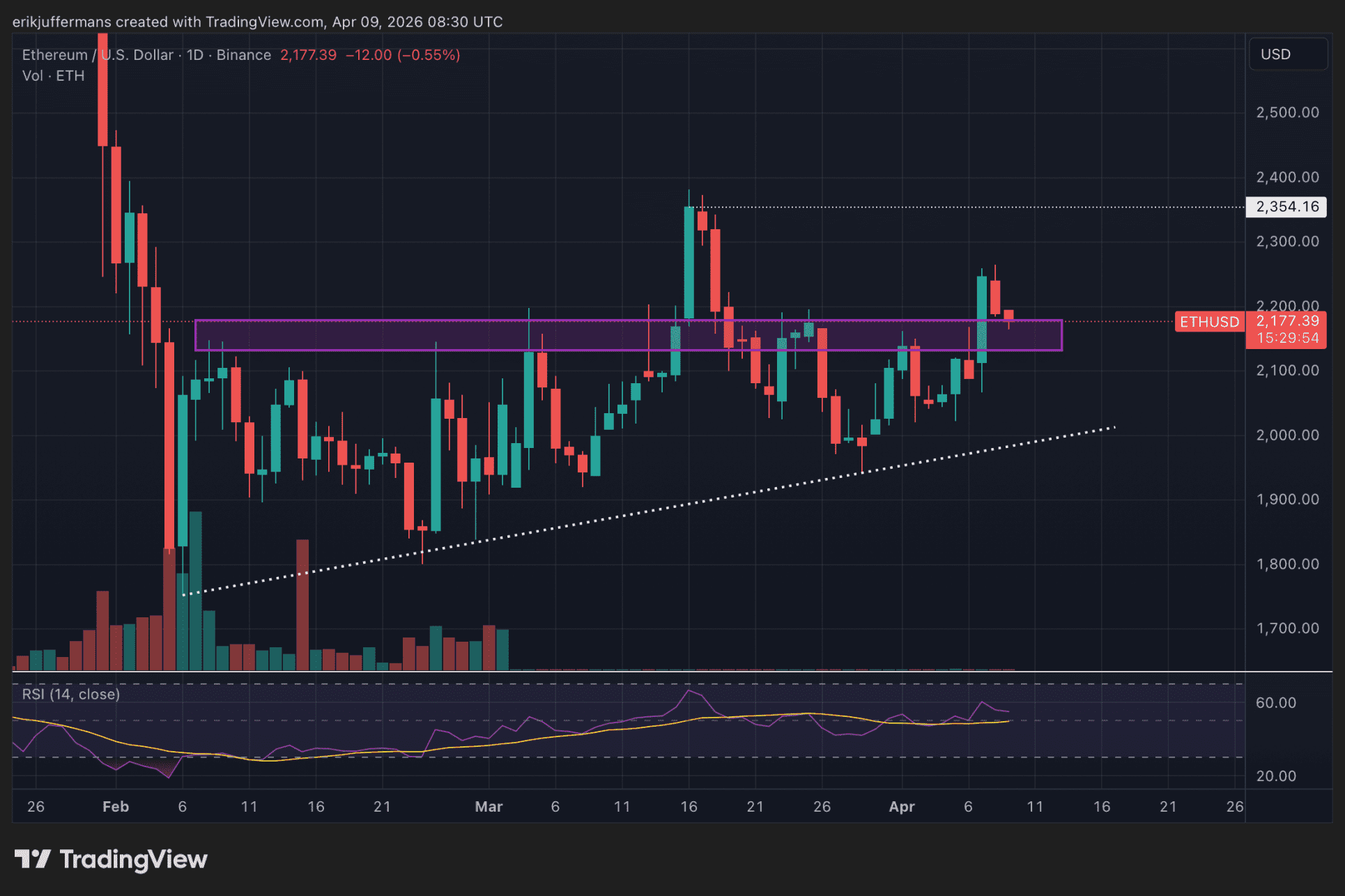Click the 2,500.00 price axis label
This screenshot has height=896, width=1345.
[1287, 113]
